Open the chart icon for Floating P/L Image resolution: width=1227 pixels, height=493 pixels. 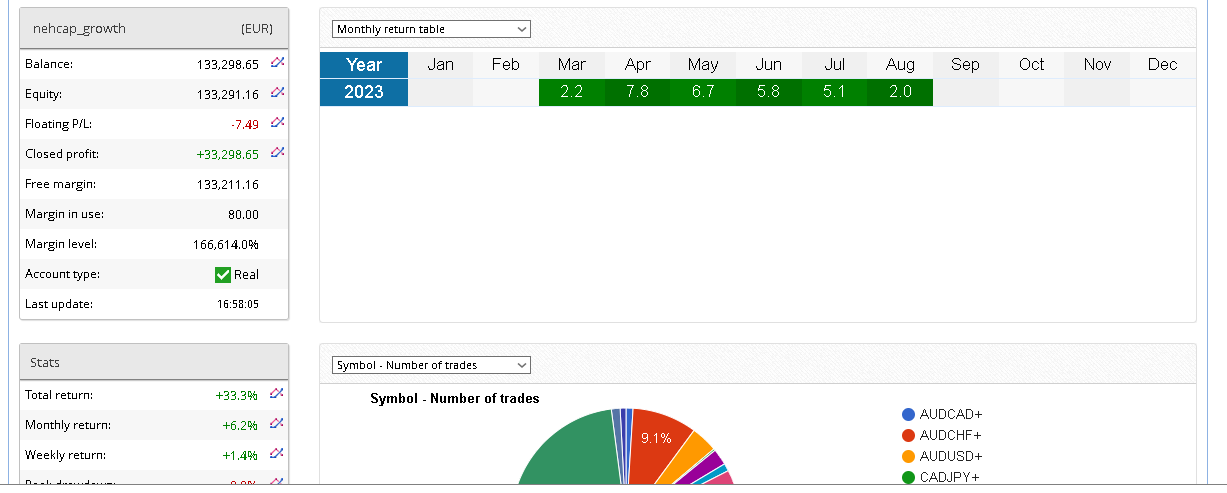(278, 123)
